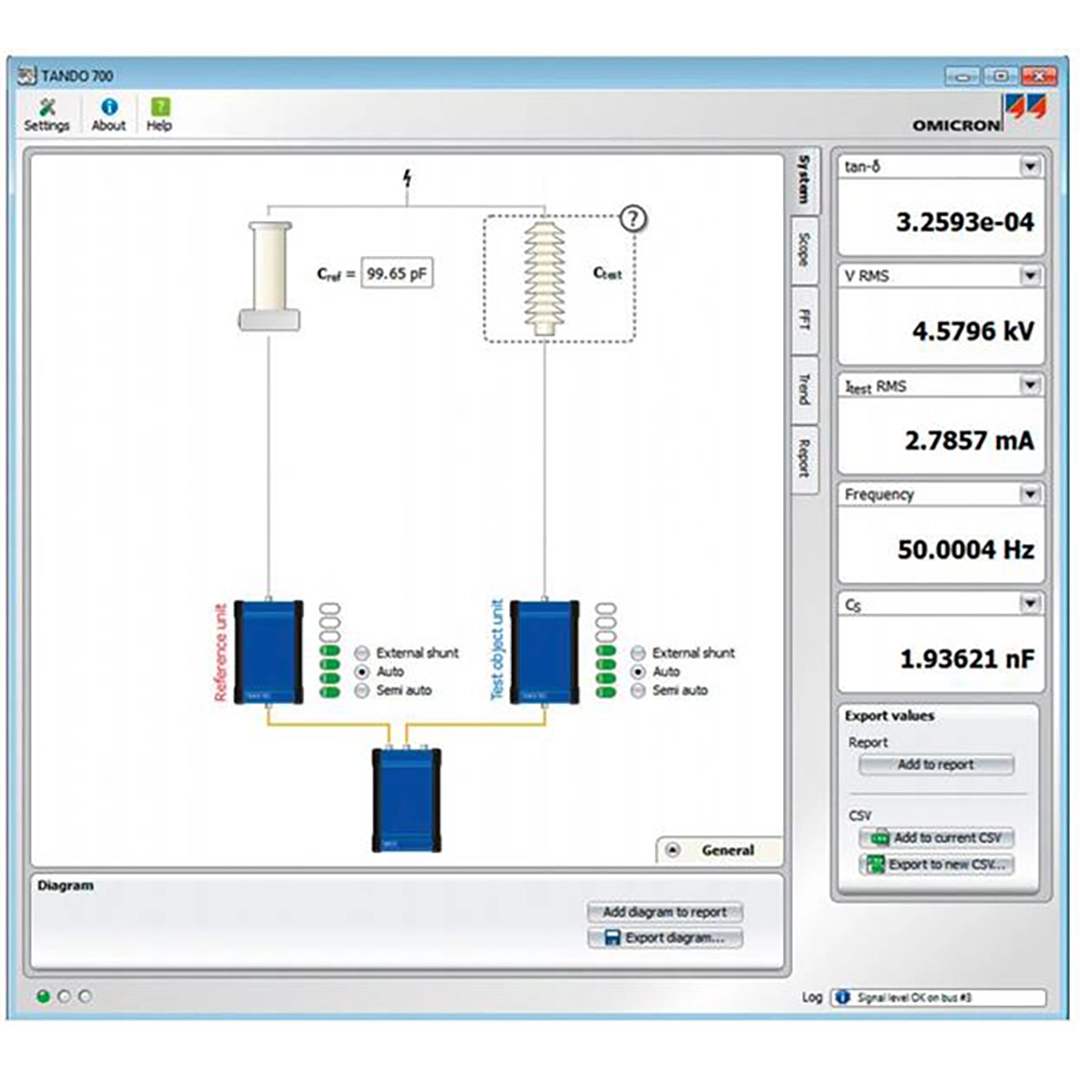Switch to the Scope tab

[x=805, y=250]
